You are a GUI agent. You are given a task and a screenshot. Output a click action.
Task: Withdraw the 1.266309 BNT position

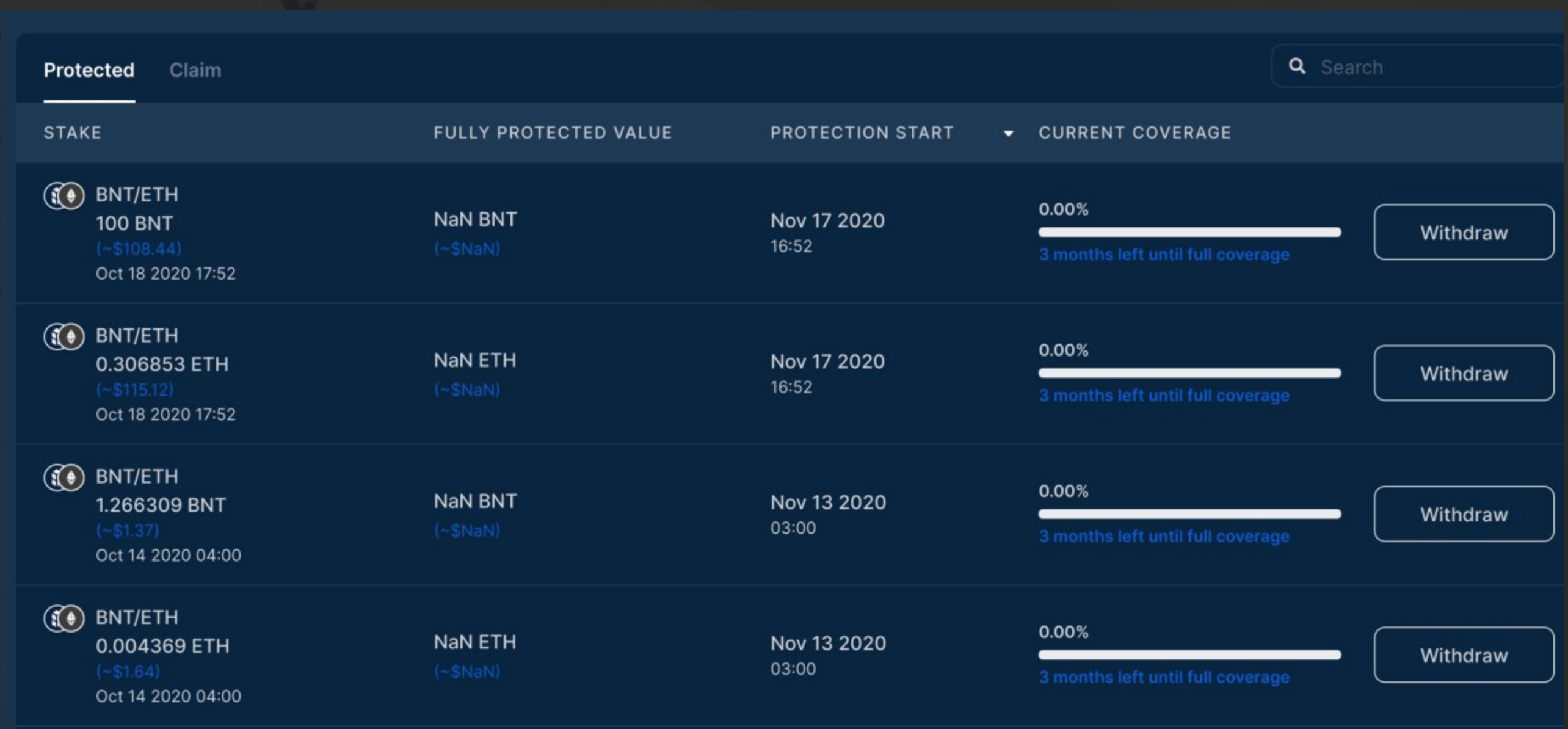tap(1464, 514)
